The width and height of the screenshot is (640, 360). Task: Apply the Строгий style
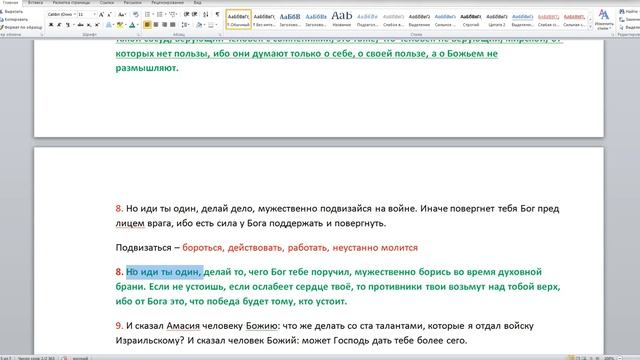[471, 20]
